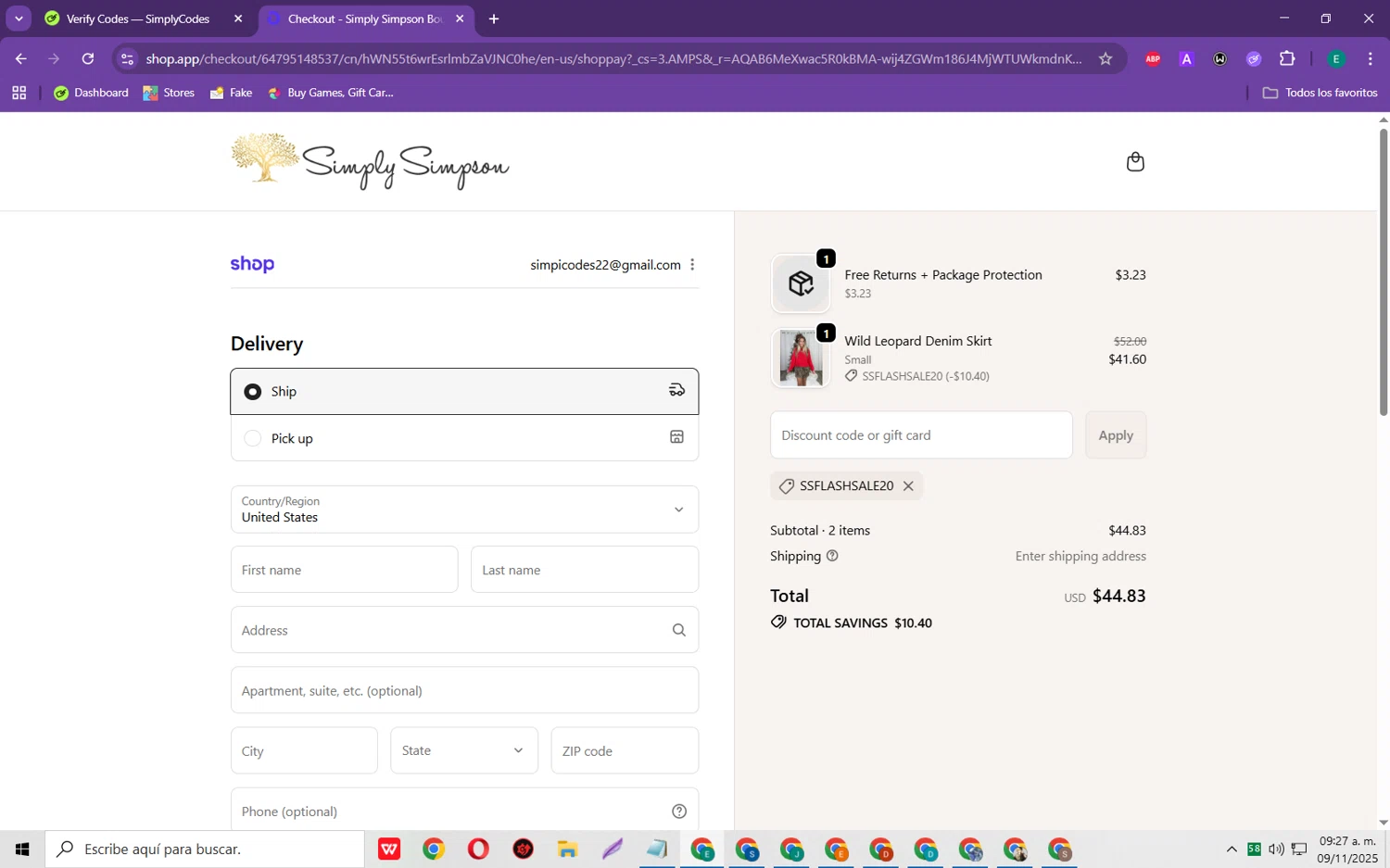Image resolution: width=1390 pixels, height=868 pixels.
Task: Click the shipping info question mark icon
Action: [832, 556]
